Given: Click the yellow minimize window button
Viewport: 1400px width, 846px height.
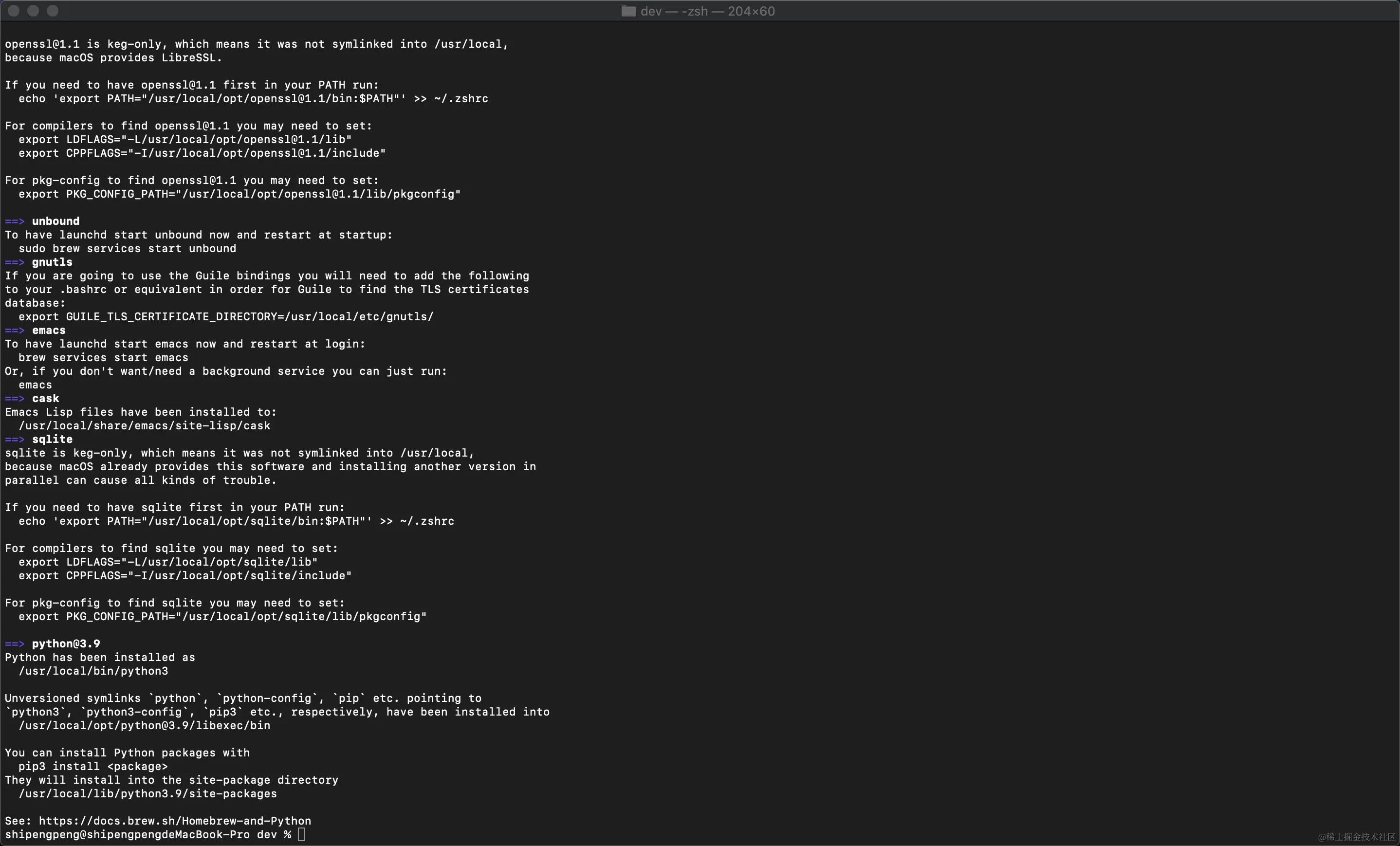Looking at the screenshot, I should [x=33, y=10].
